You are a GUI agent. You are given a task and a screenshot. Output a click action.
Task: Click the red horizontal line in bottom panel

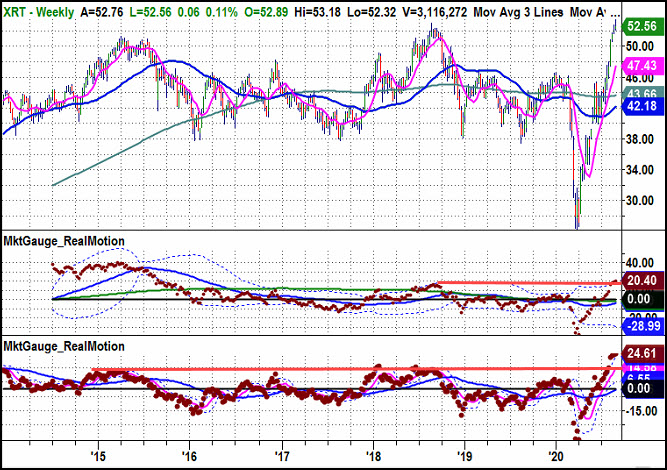356,369
